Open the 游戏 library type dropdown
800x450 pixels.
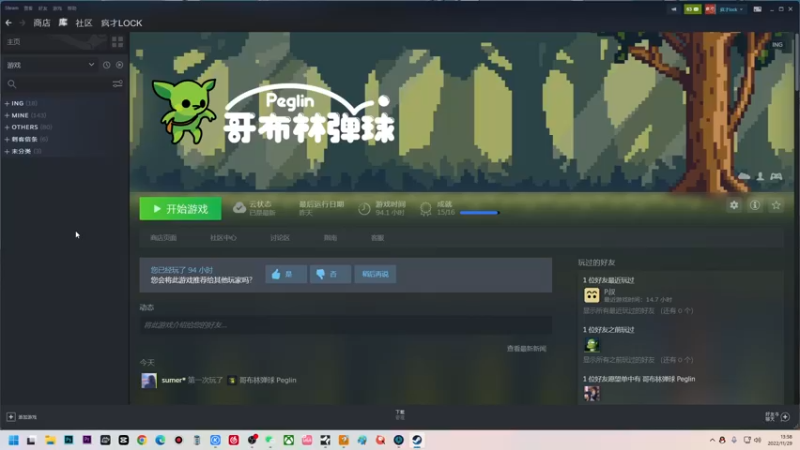(x=50, y=65)
